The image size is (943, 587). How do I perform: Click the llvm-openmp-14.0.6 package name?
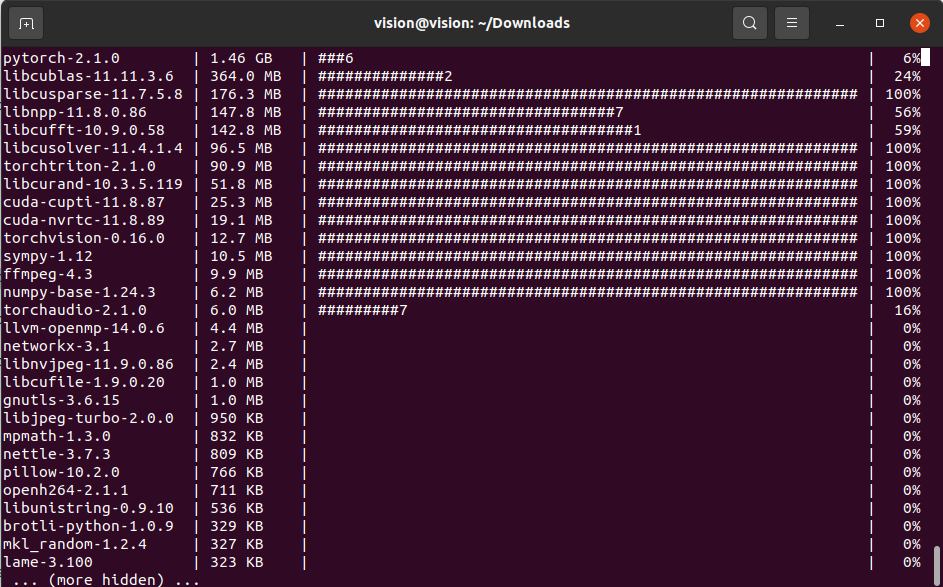click(x=84, y=329)
